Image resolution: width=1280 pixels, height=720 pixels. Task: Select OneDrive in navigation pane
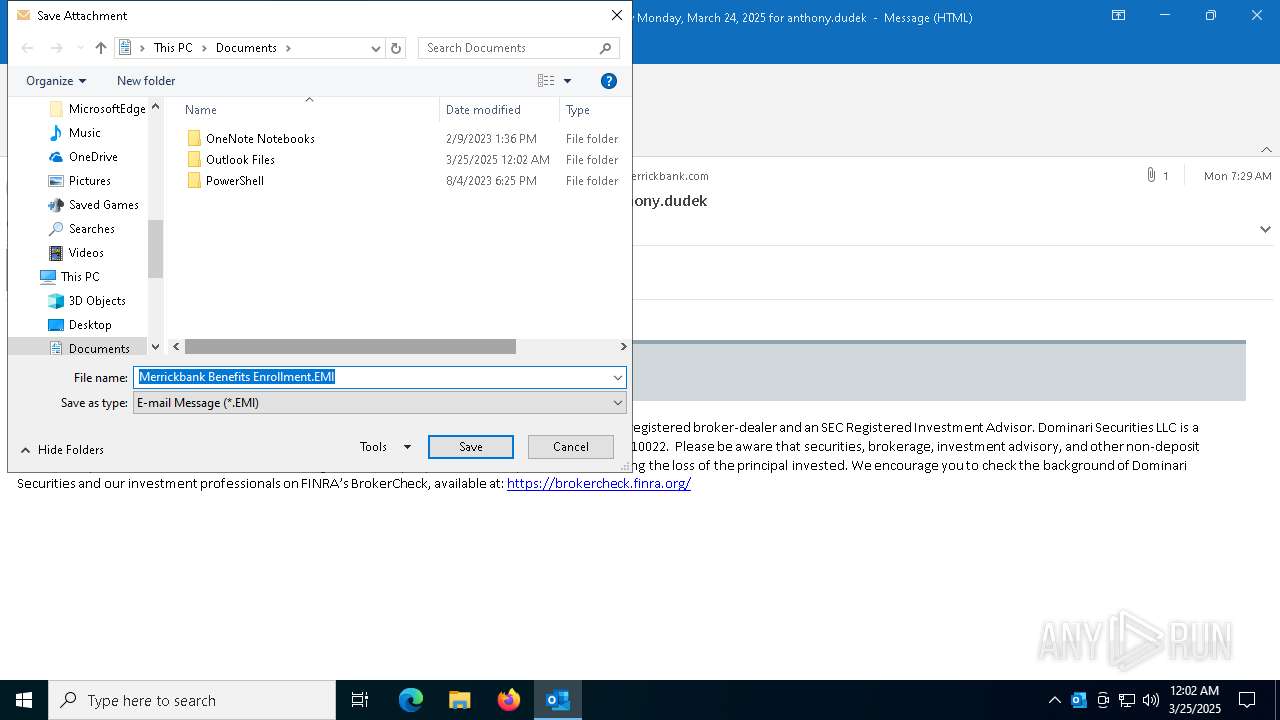point(84,157)
